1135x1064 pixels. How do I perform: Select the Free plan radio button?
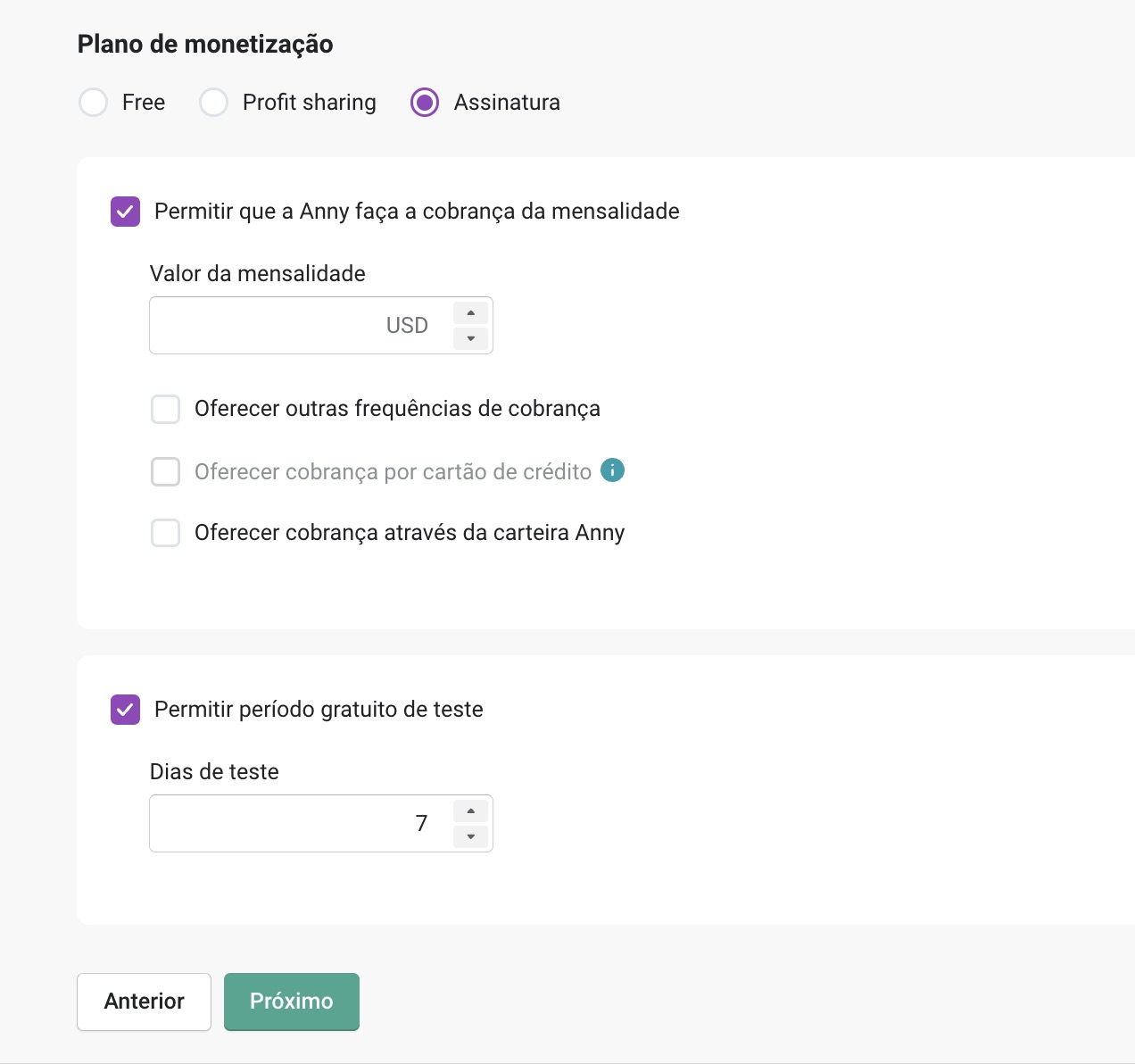point(94,103)
